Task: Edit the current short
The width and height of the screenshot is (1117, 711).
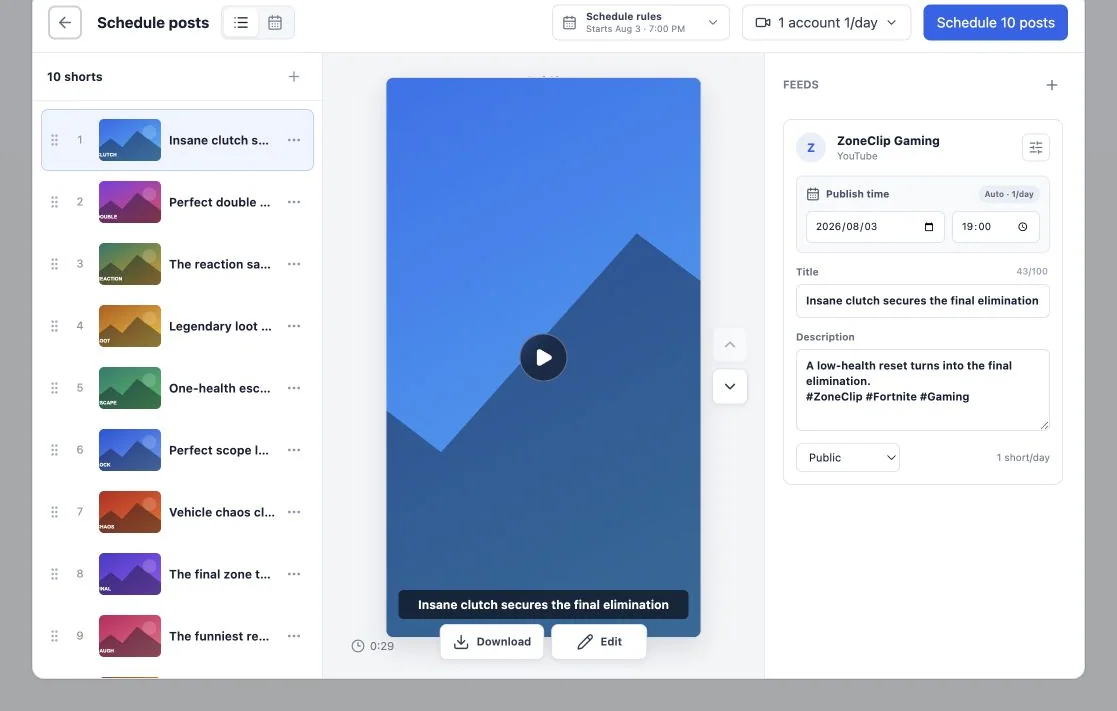Action: click(599, 641)
